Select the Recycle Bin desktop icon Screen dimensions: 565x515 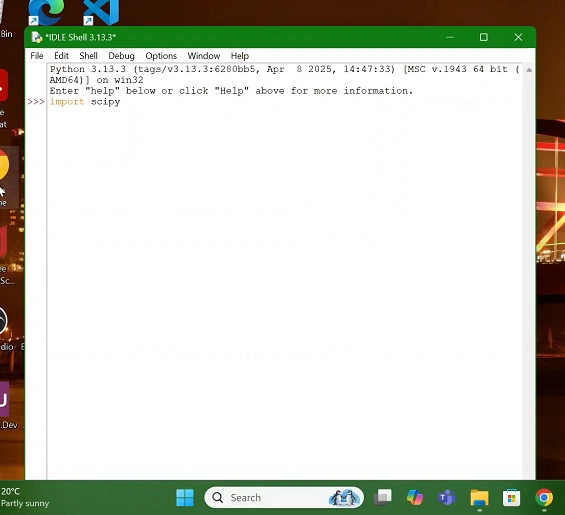(x=6, y=20)
